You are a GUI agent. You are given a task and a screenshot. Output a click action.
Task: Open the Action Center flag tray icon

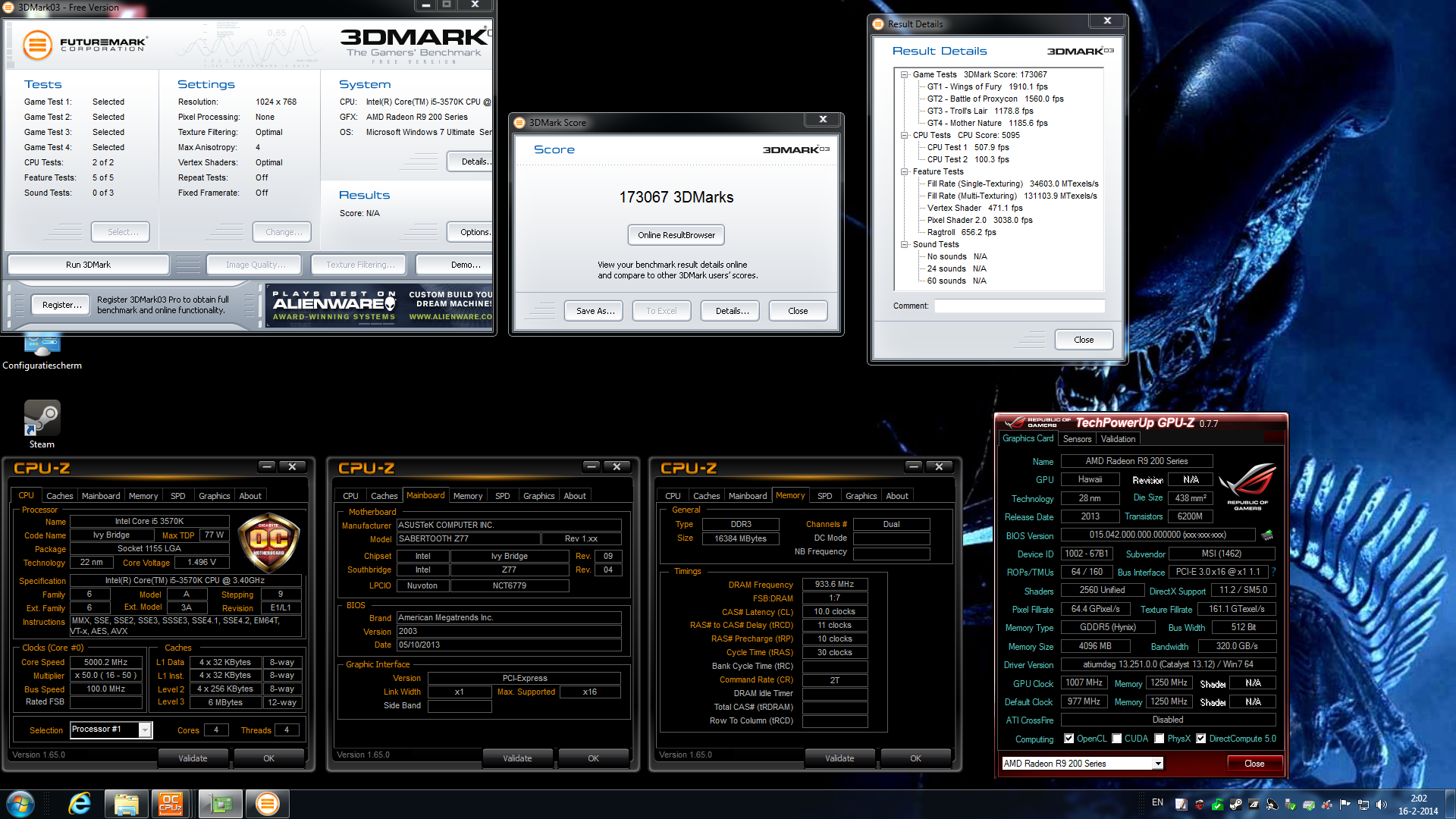point(1345,804)
